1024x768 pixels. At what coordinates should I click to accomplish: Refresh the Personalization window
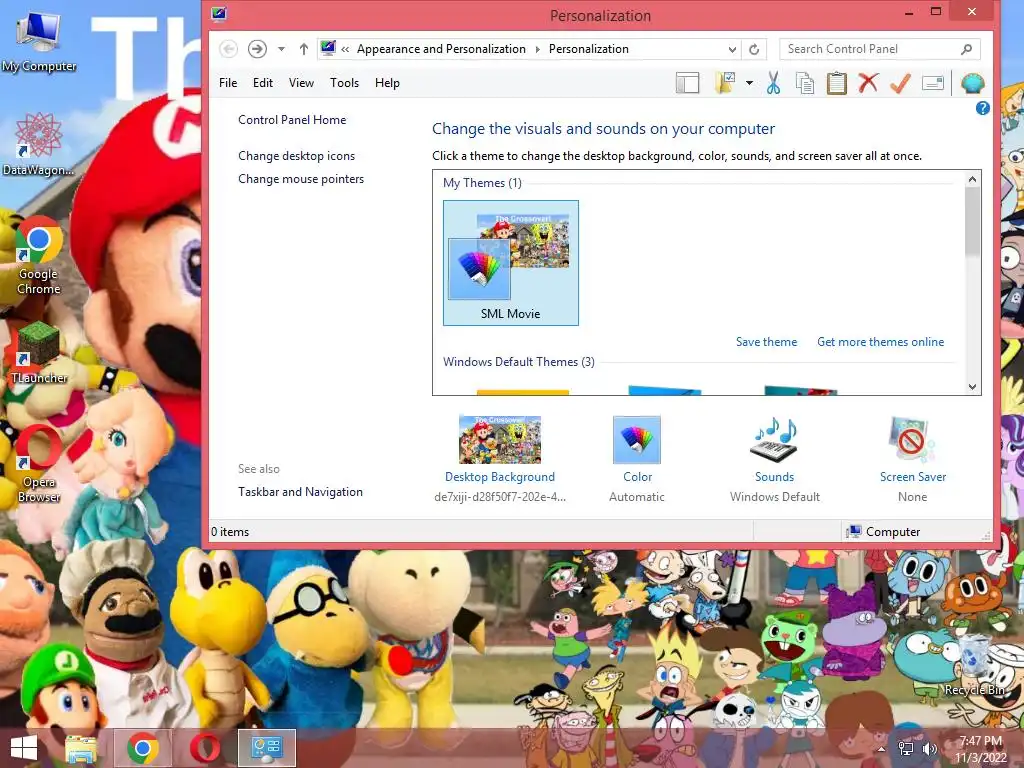click(754, 49)
